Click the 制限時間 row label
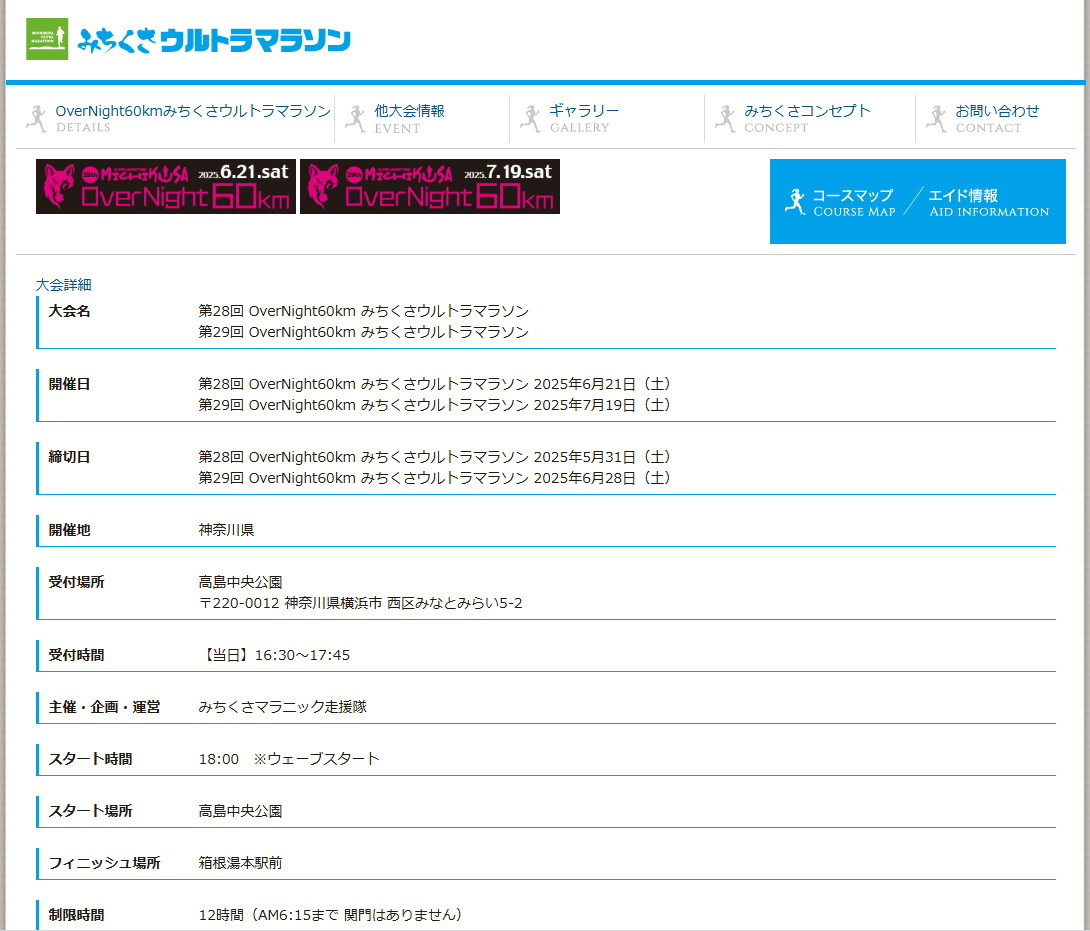 point(76,915)
